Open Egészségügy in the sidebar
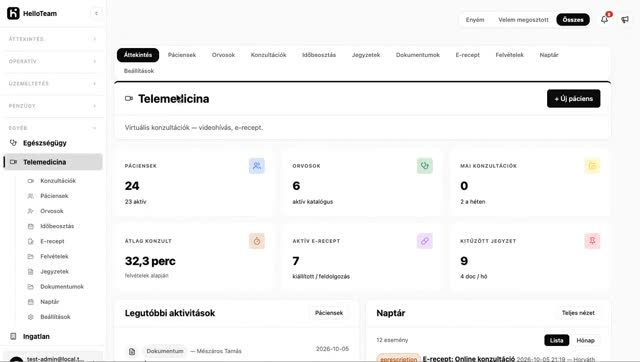The height and width of the screenshot is (362, 640). tap(53, 143)
